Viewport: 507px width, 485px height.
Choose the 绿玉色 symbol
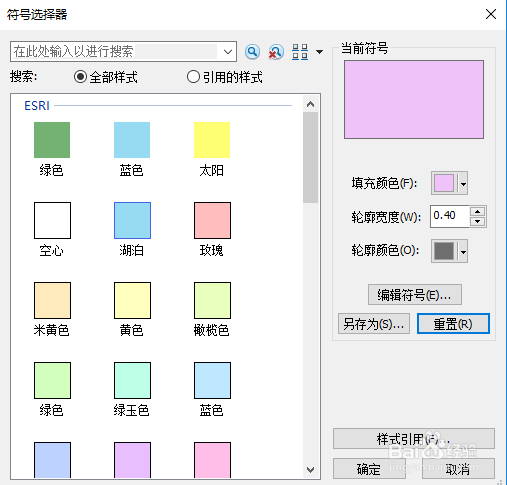click(132, 380)
